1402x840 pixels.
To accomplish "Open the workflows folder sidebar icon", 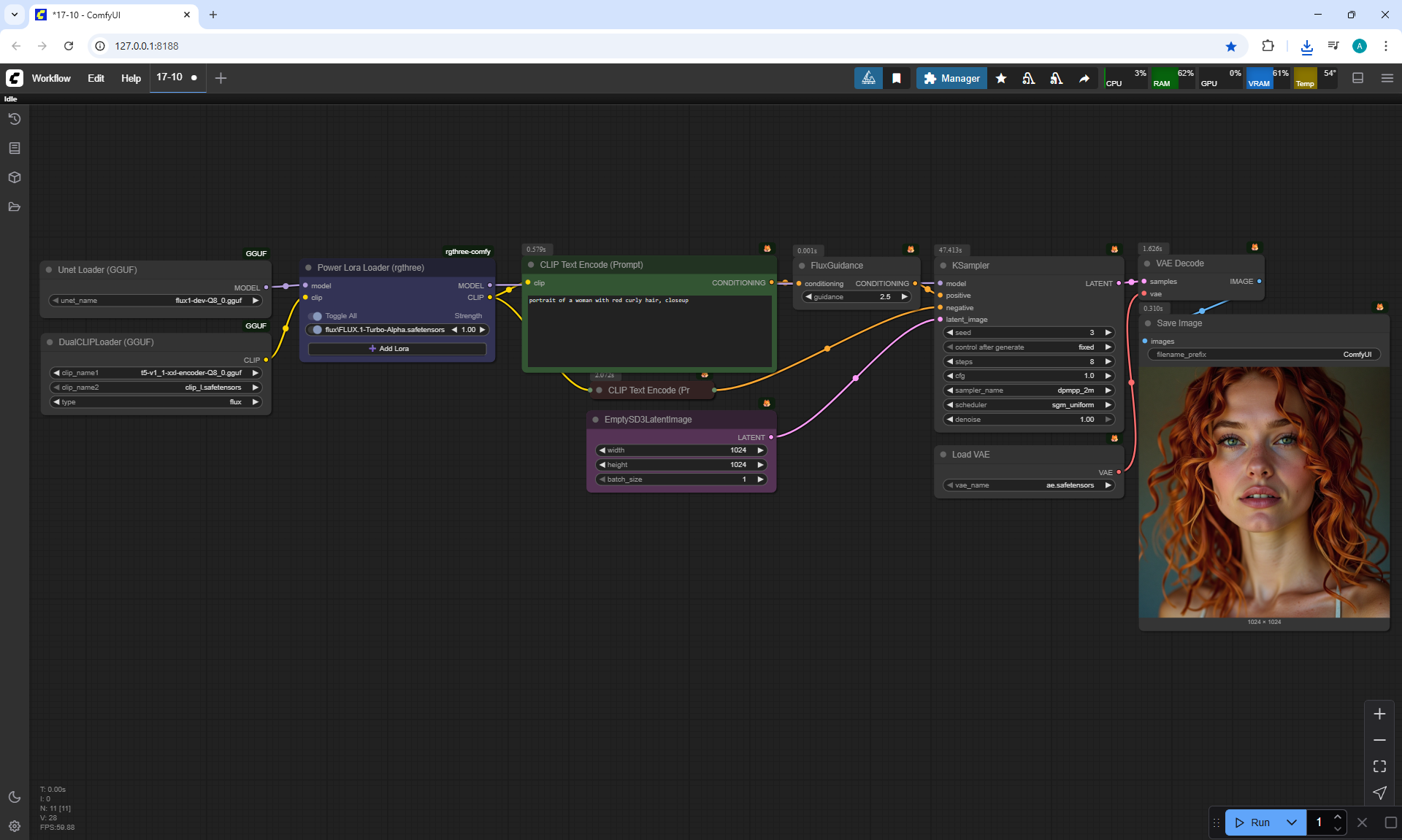I will (x=14, y=207).
